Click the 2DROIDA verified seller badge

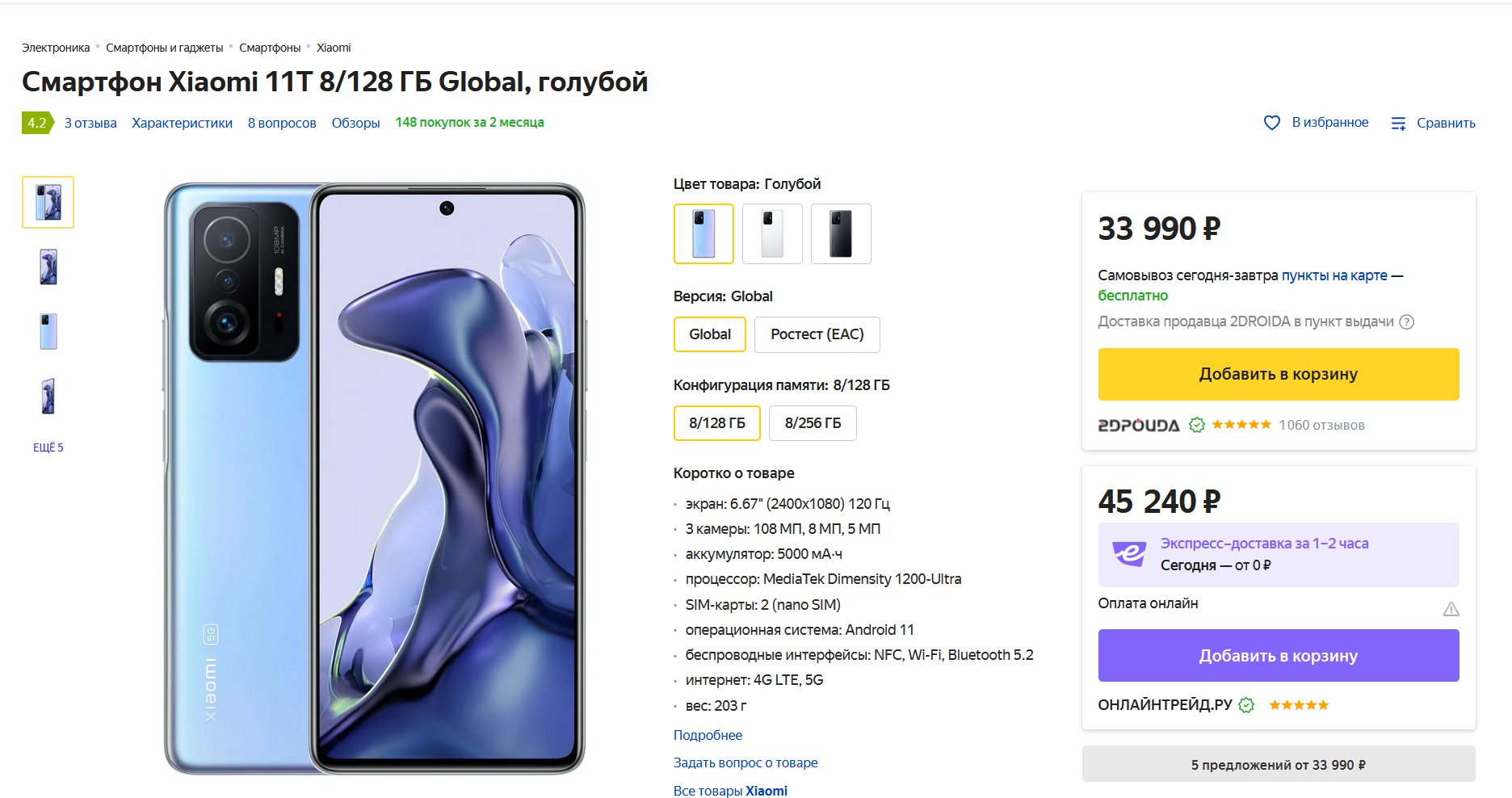click(1197, 426)
